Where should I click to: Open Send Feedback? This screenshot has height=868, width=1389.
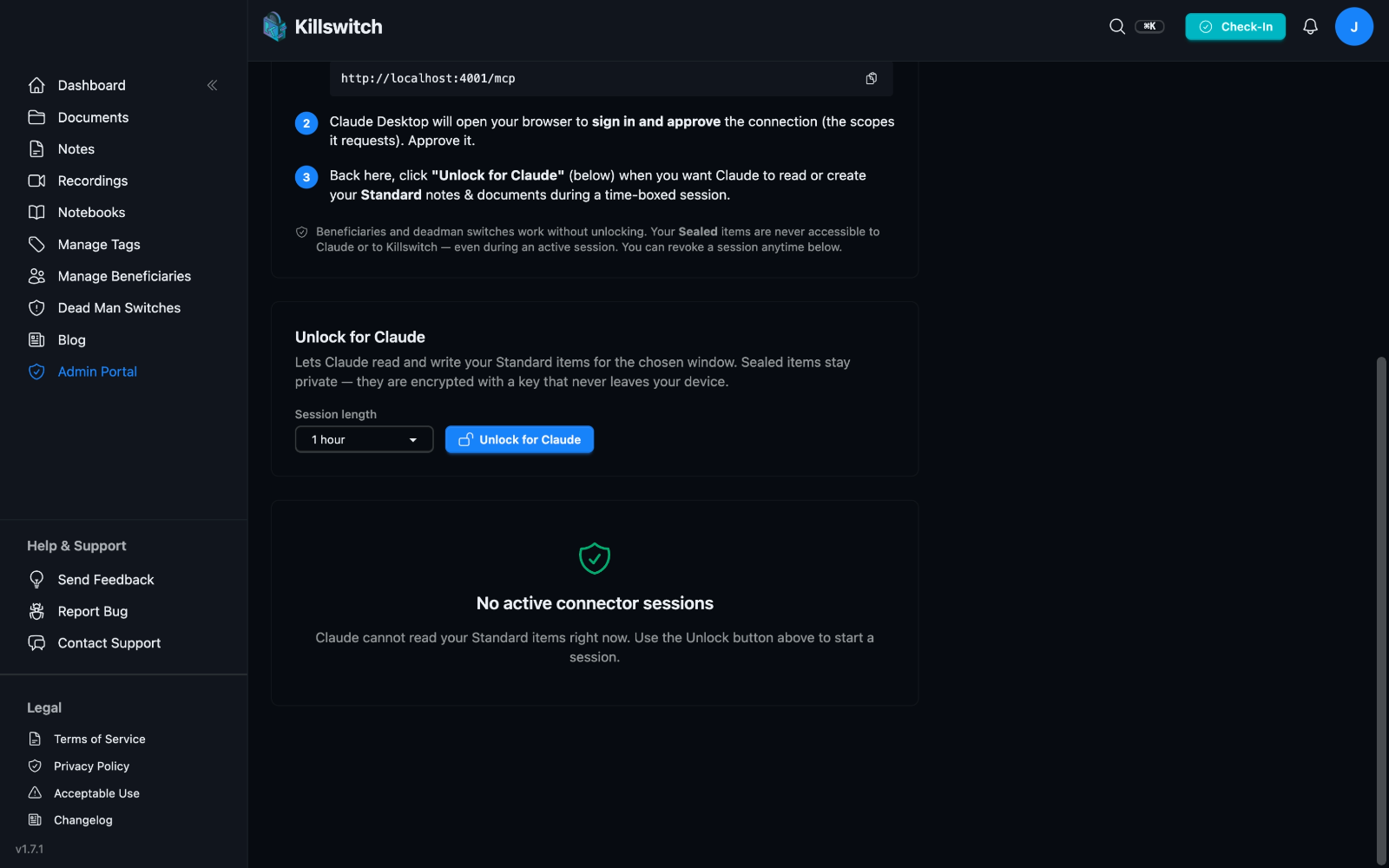[x=106, y=580]
